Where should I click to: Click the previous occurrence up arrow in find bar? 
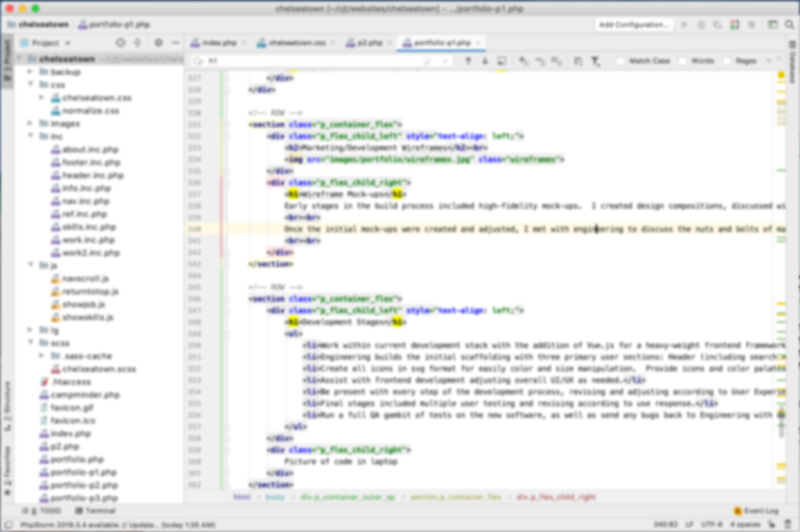tap(467, 61)
